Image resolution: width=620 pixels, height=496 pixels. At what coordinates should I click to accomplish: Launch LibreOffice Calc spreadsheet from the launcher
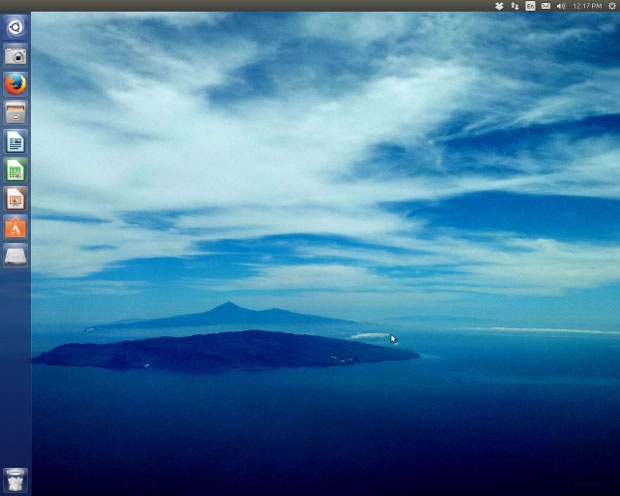15,170
